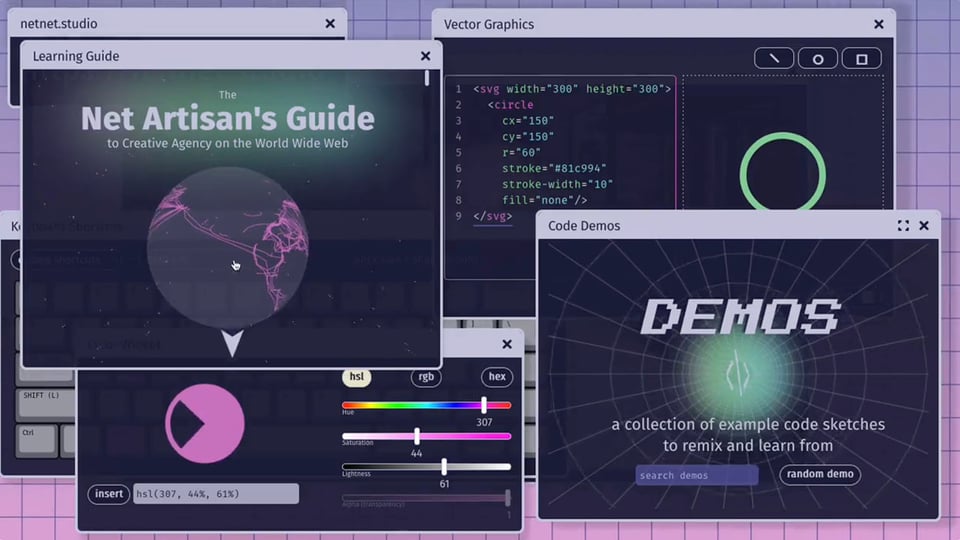Close the netnet.studio window
This screenshot has width=960, height=540.
(330, 23)
